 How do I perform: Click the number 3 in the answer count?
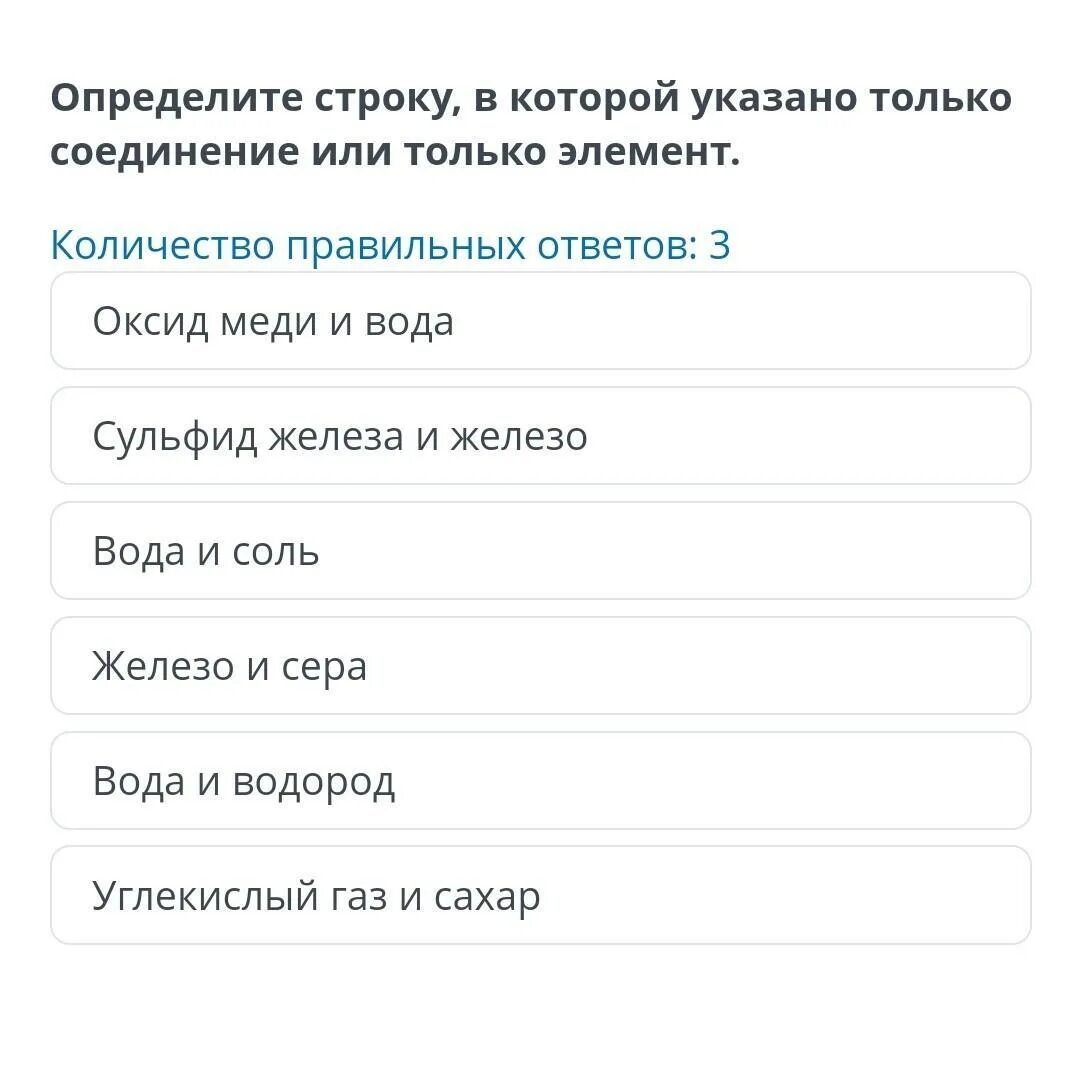click(x=720, y=244)
